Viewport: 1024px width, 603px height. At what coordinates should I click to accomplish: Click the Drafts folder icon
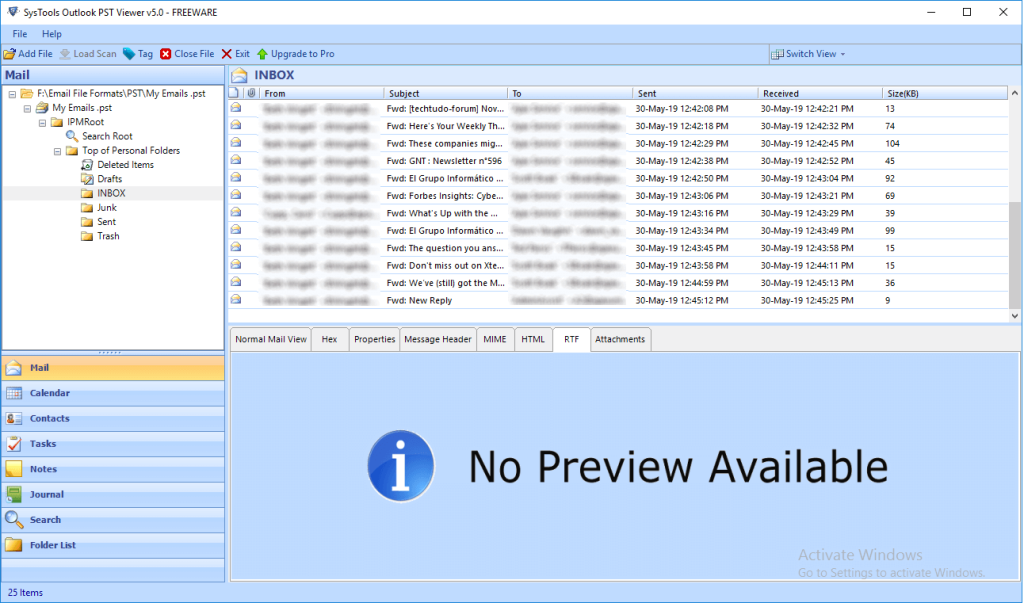pyautogui.click(x=87, y=179)
